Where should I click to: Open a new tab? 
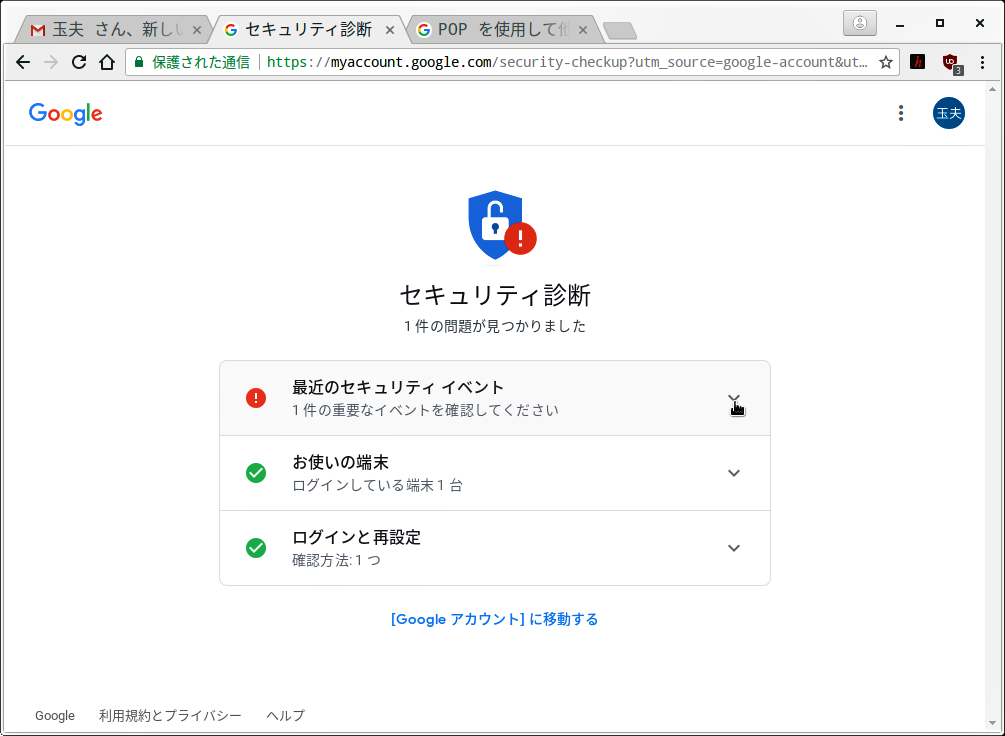coord(620,30)
